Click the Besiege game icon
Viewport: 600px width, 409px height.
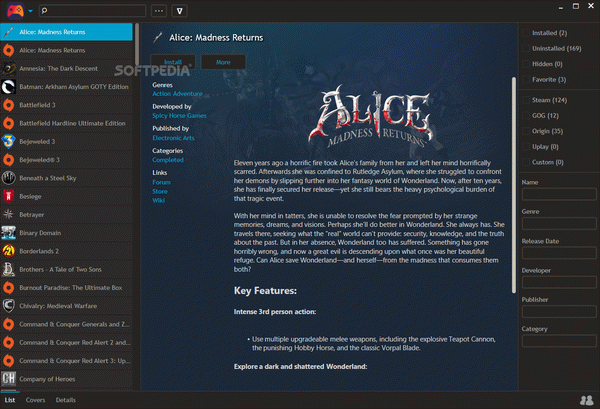(8, 196)
